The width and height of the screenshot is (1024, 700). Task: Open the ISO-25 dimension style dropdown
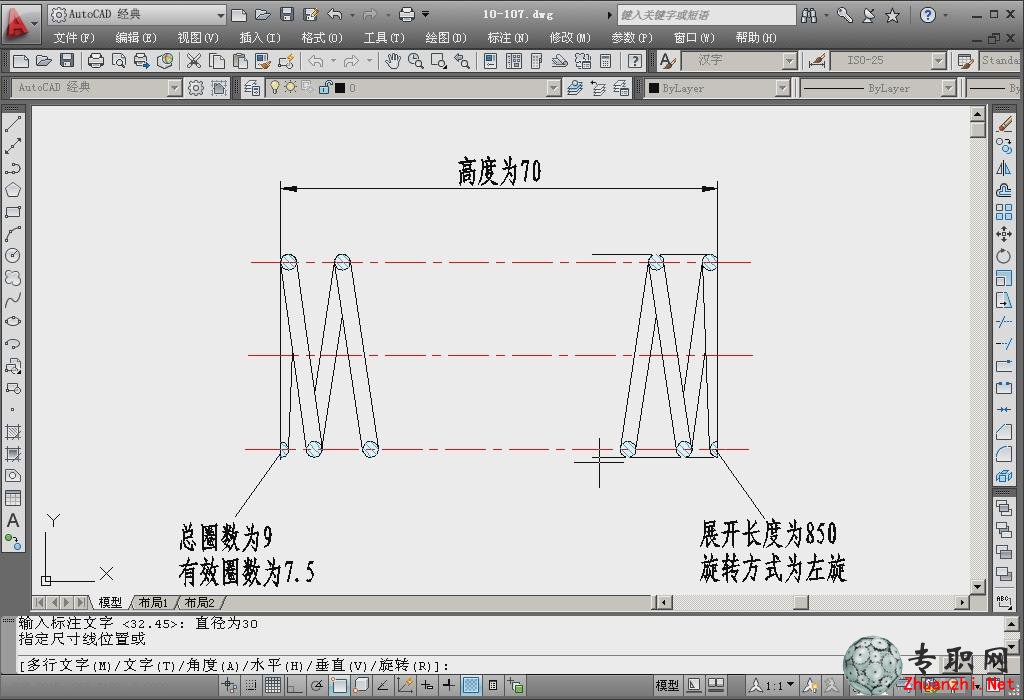click(938, 61)
